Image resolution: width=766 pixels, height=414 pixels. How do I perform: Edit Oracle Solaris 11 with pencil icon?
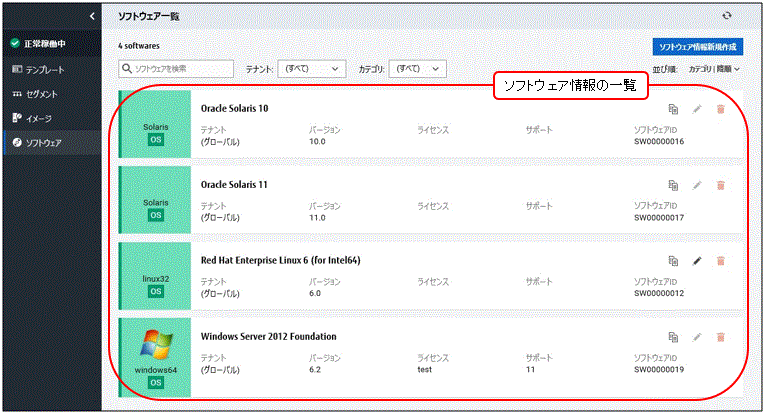tap(697, 185)
